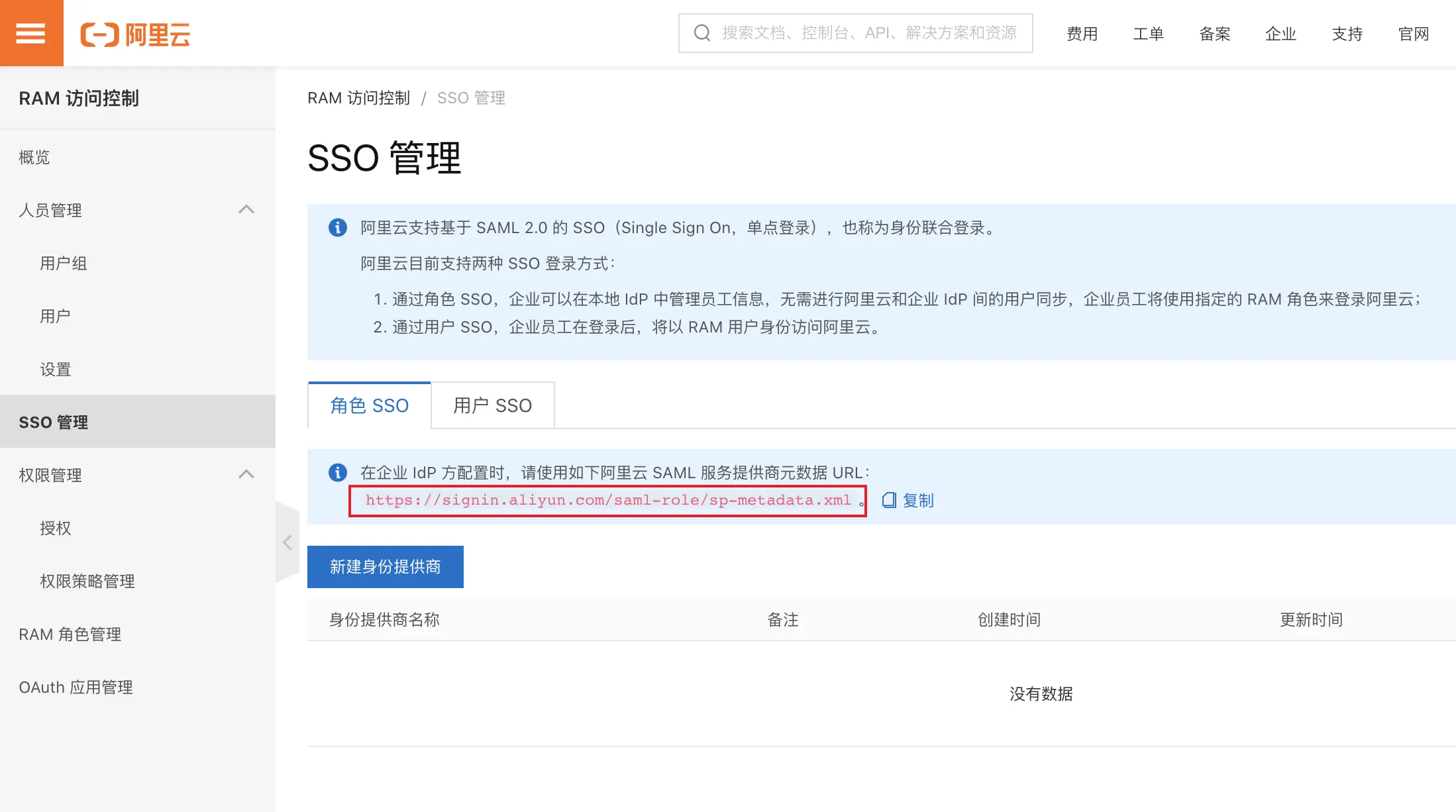Open OAuth 应用管理 in the sidebar

point(76,687)
